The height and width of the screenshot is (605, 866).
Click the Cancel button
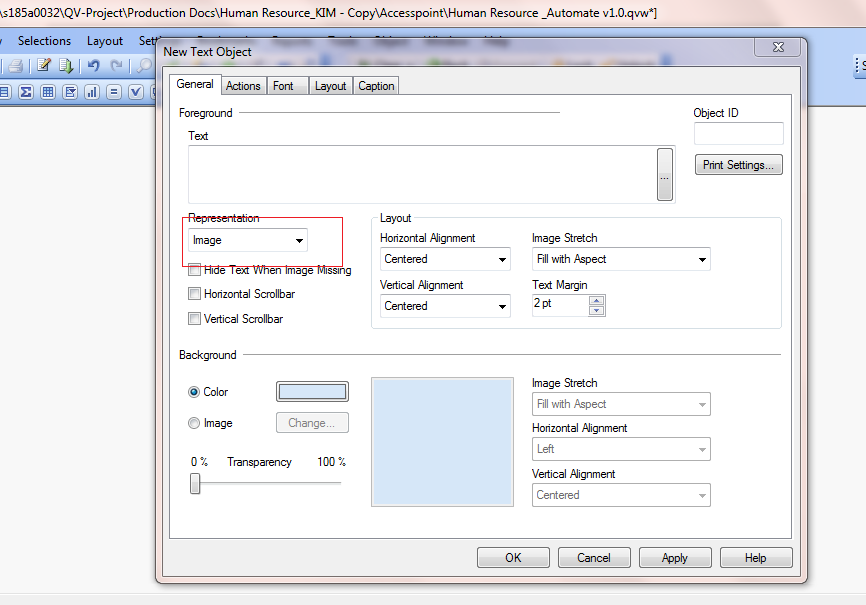(594, 558)
